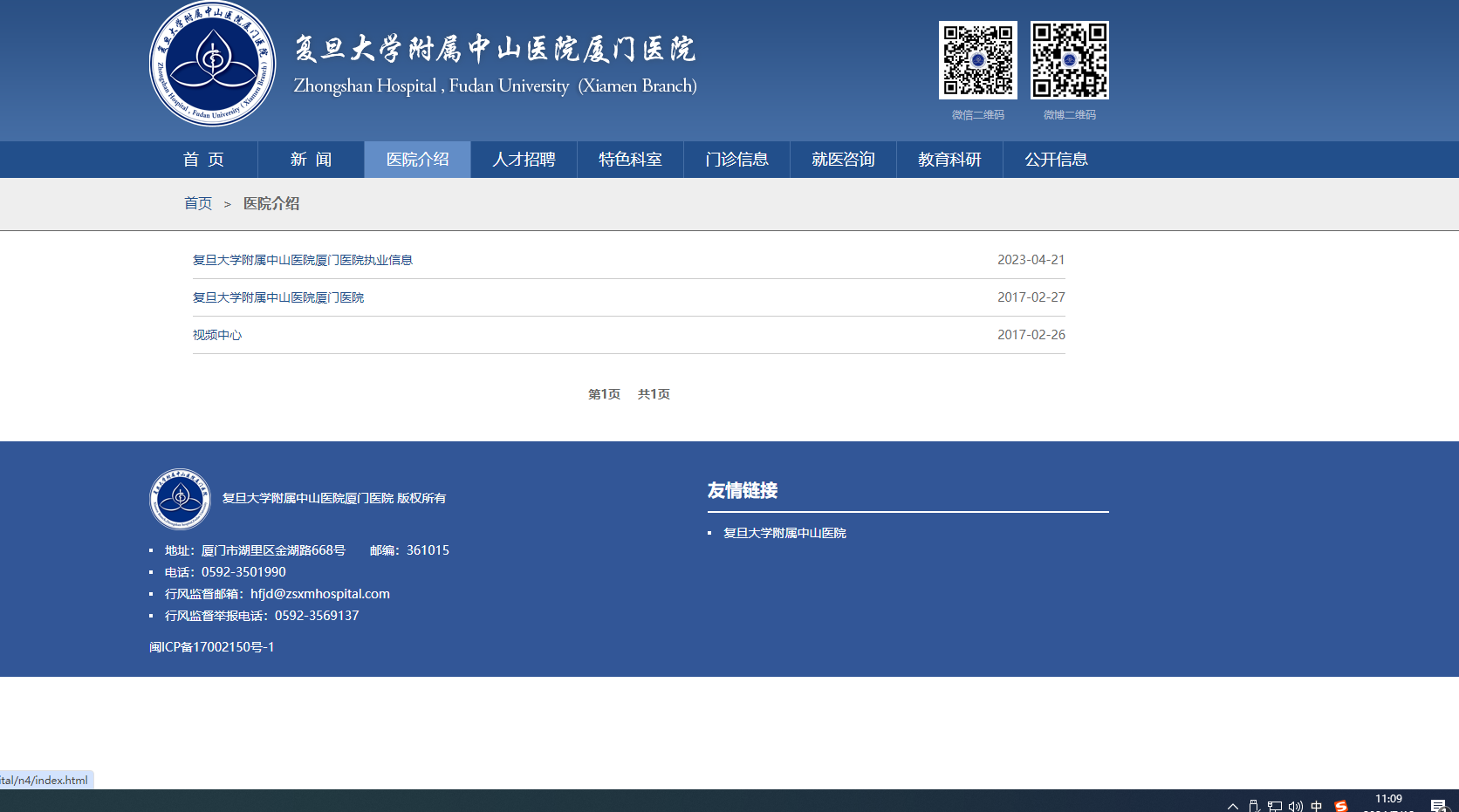
Task: Click the report hotline 0592-3569137
Action: tap(317, 616)
